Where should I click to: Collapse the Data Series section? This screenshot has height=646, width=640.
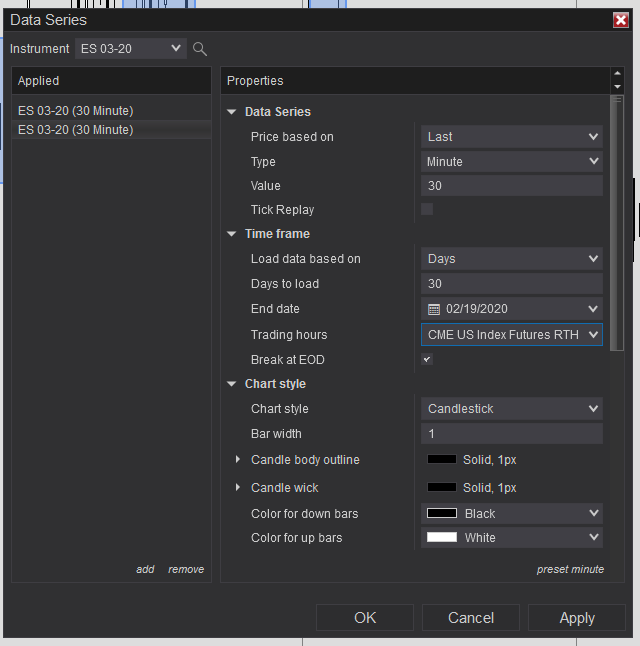point(232,112)
